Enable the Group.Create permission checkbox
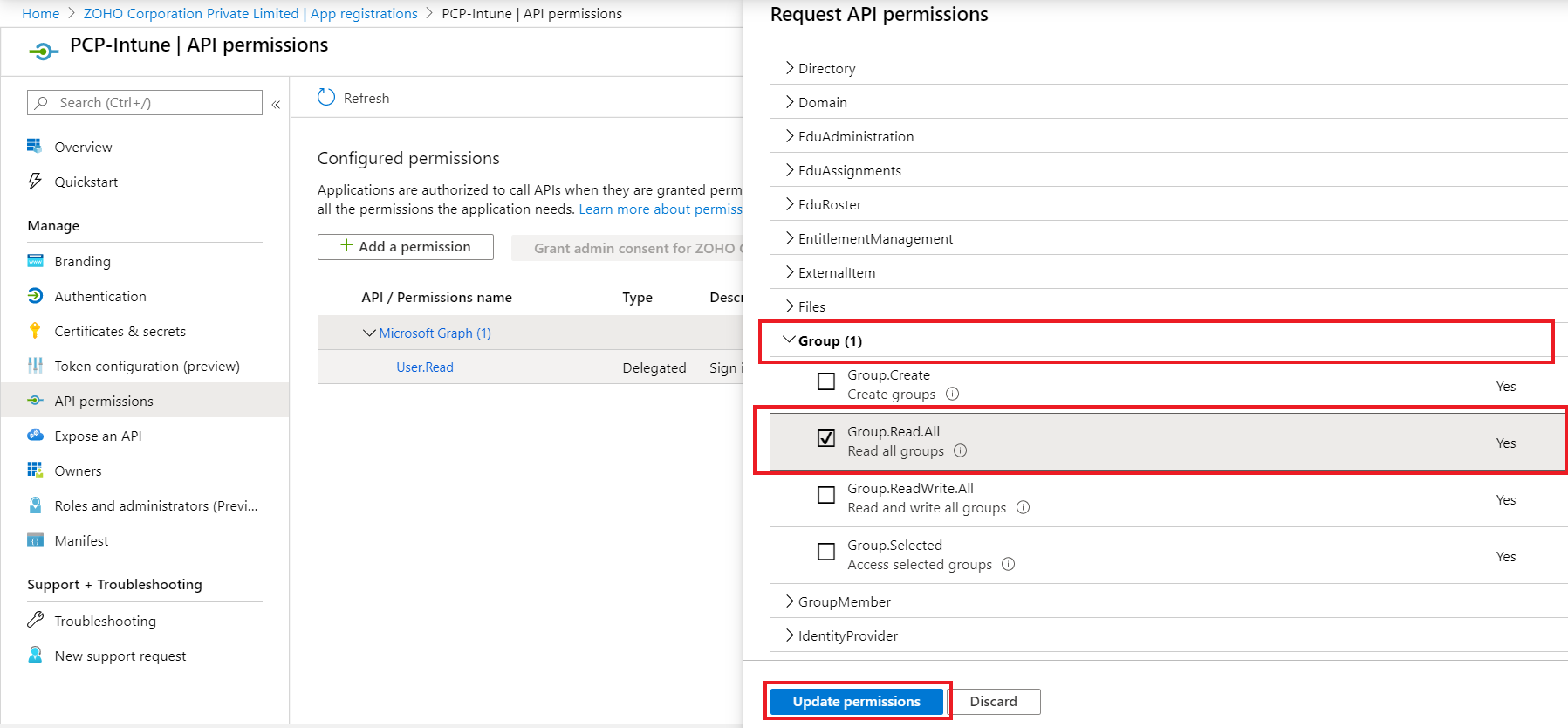This screenshot has width=1568, height=728. click(826, 381)
